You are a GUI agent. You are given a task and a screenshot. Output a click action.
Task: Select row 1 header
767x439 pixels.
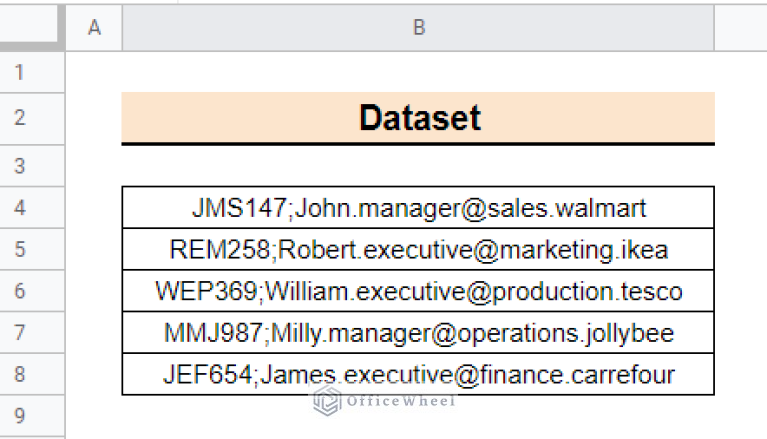pos(32,72)
